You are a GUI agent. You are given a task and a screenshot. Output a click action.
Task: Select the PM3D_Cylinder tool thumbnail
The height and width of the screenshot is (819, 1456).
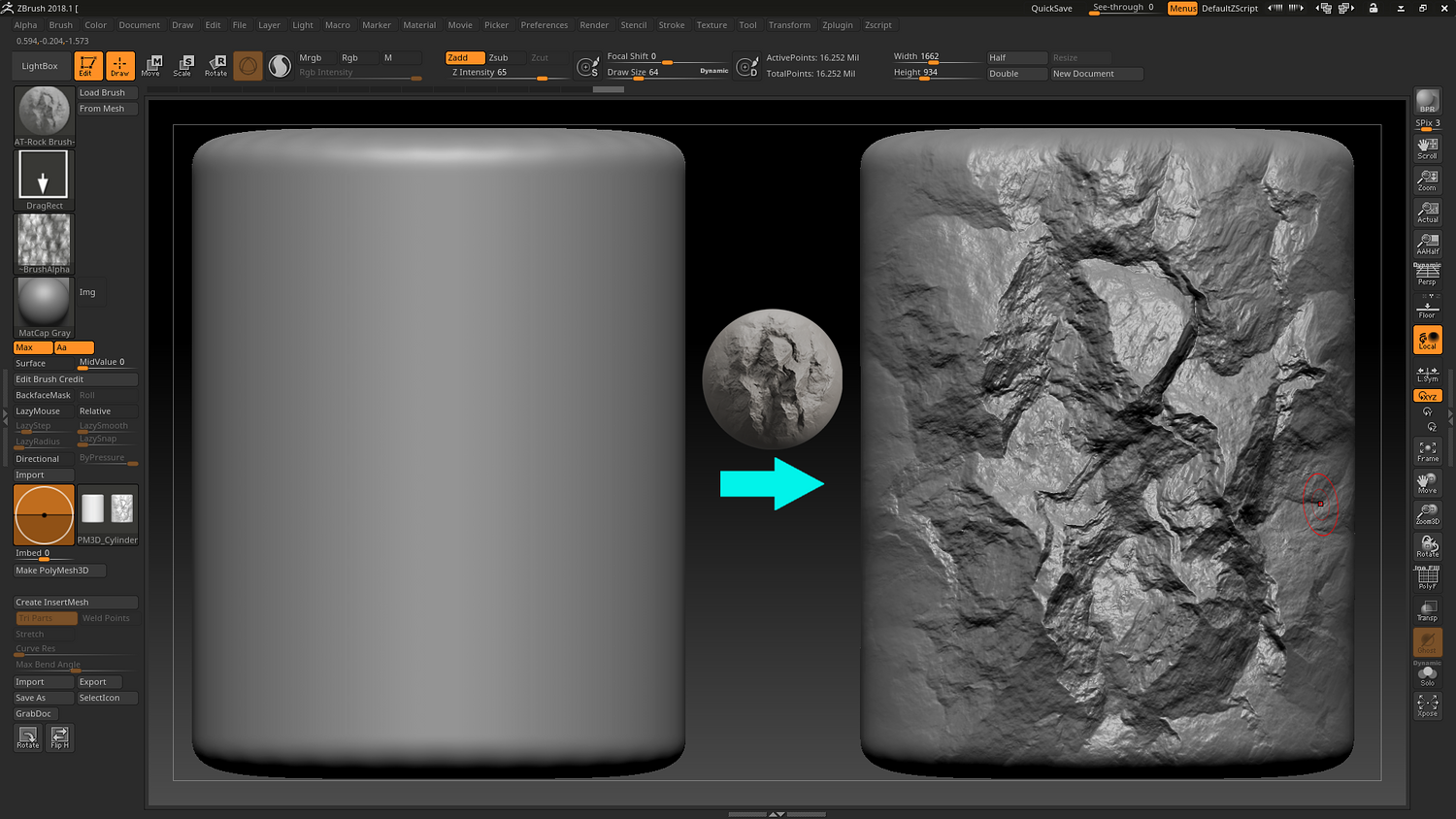[107, 514]
